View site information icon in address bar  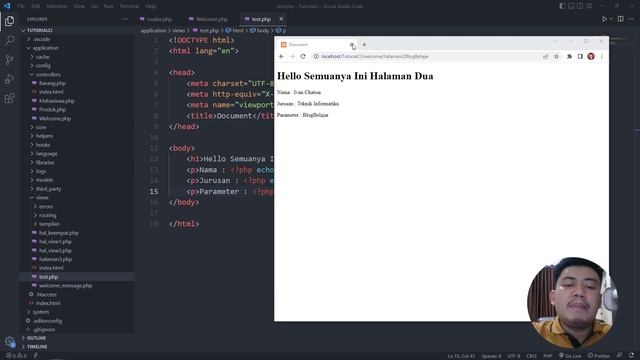point(316,56)
